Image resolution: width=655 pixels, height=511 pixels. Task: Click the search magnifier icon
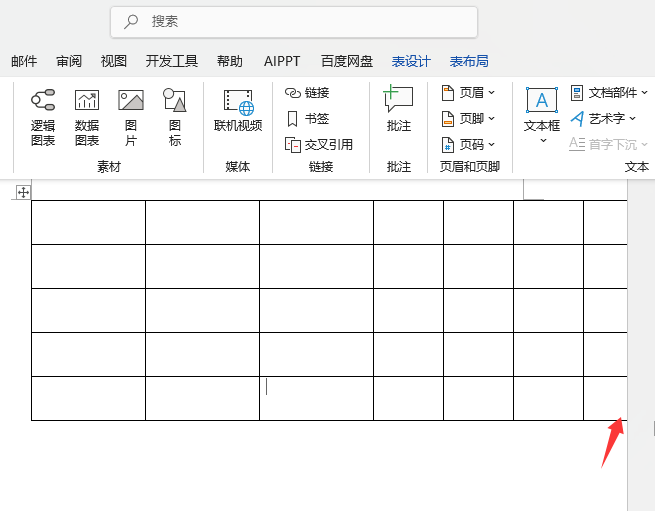[131, 21]
